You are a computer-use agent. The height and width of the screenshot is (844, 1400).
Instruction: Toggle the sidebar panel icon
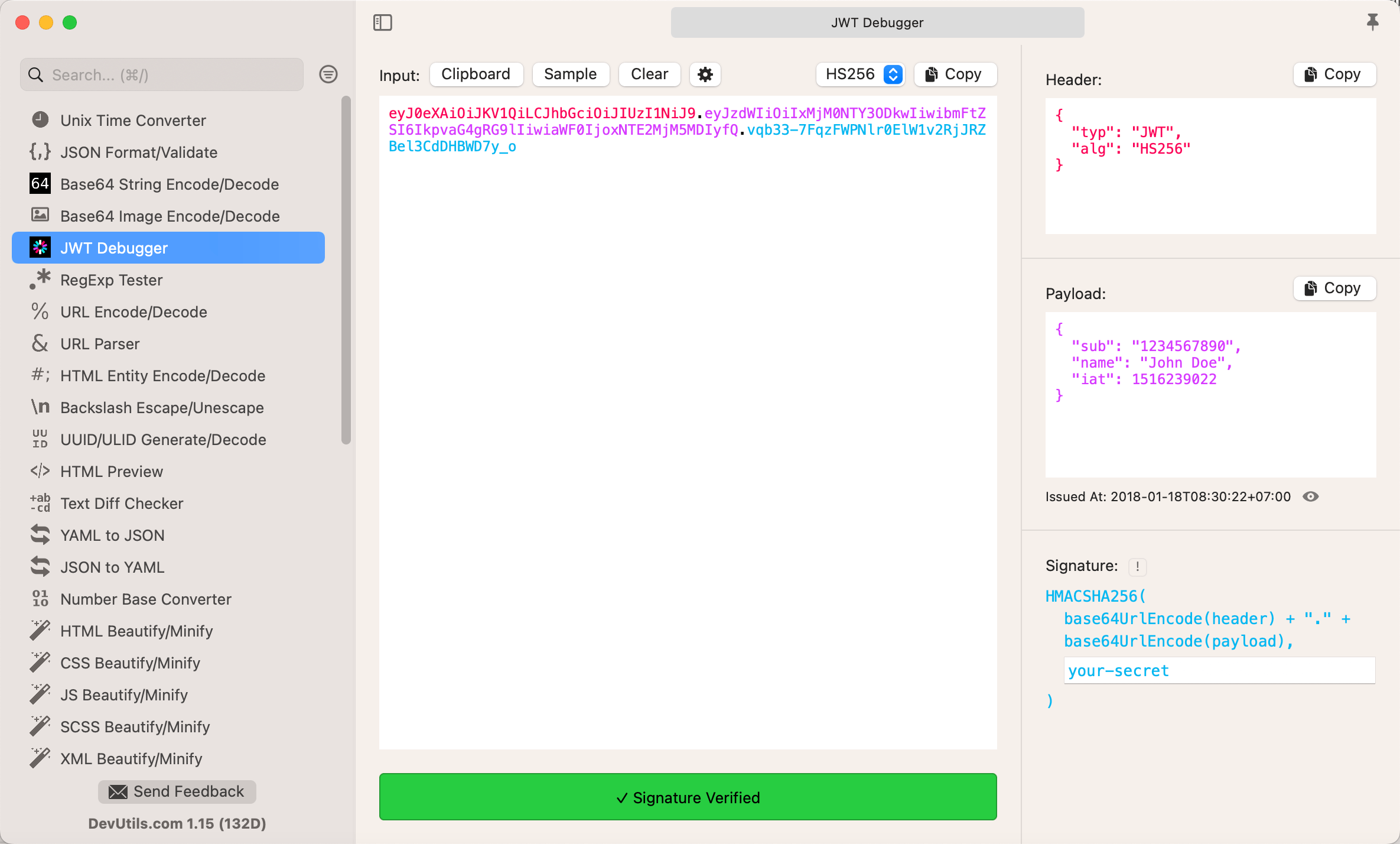[383, 22]
